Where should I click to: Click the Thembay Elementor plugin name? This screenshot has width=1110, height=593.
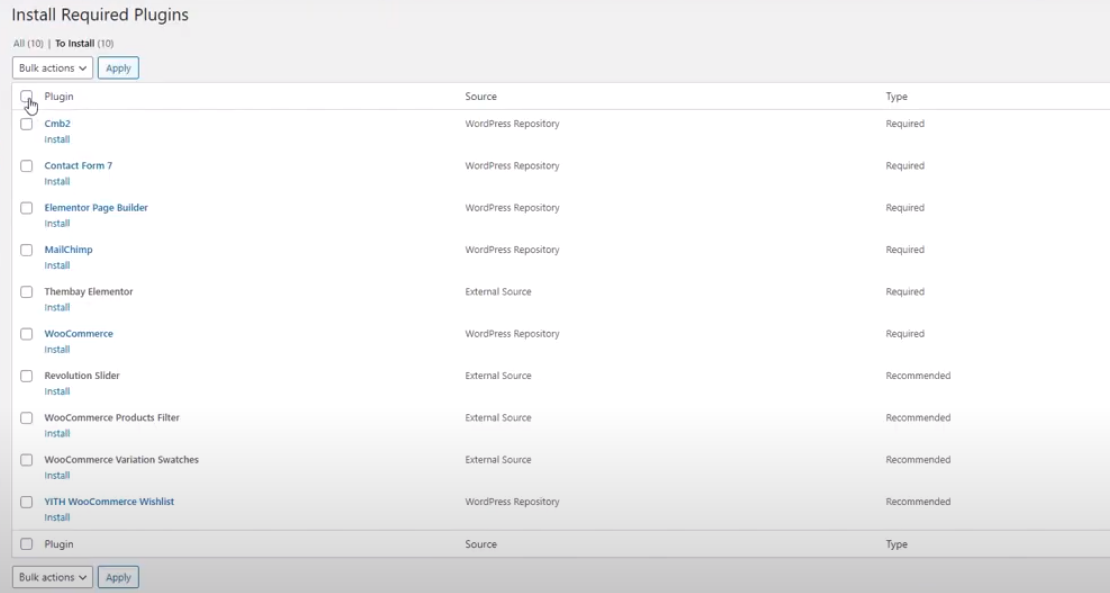coord(88,292)
